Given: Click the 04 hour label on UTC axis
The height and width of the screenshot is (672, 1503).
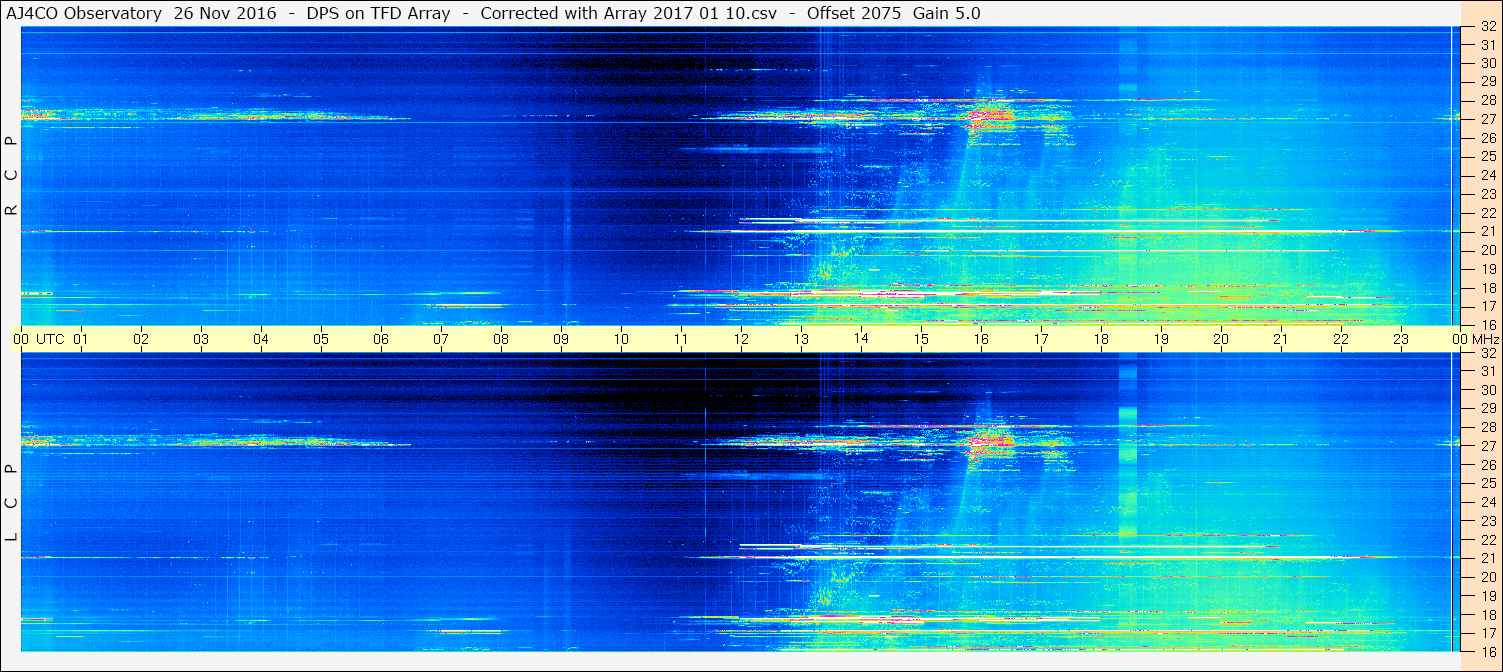Looking at the screenshot, I should tap(261, 339).
